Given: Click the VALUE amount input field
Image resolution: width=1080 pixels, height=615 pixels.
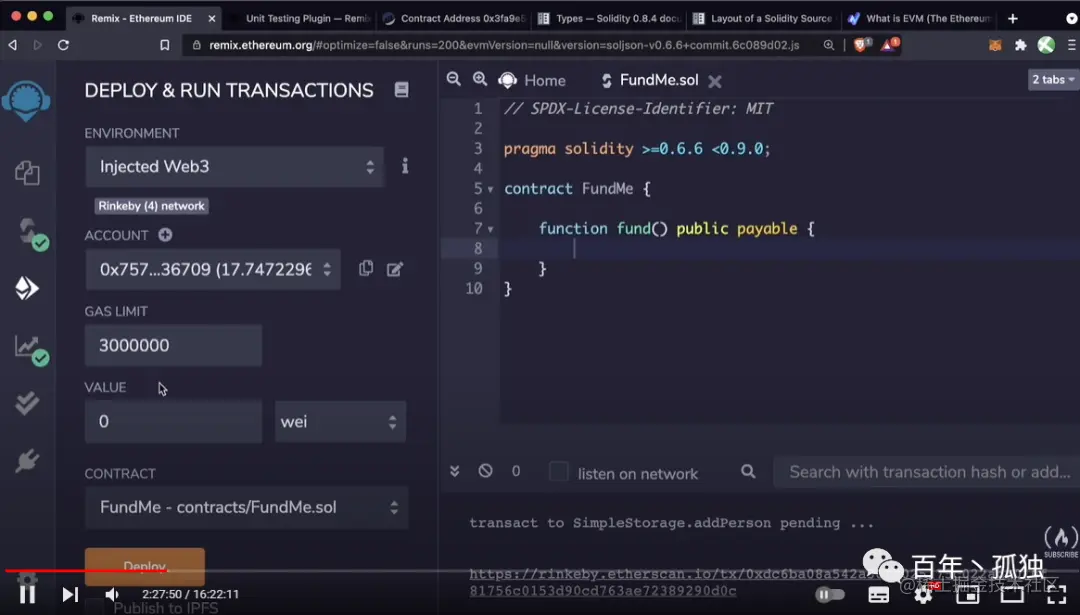Looking at the screenshot, I should click(174, 421).
